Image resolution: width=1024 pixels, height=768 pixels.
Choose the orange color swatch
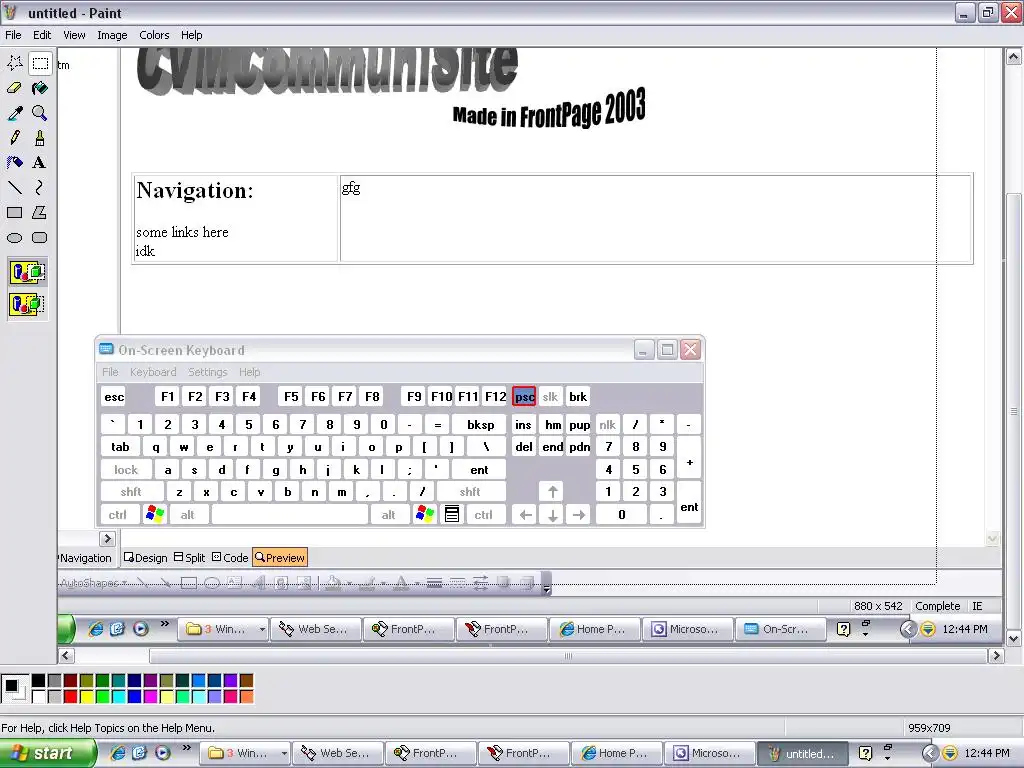246,697
